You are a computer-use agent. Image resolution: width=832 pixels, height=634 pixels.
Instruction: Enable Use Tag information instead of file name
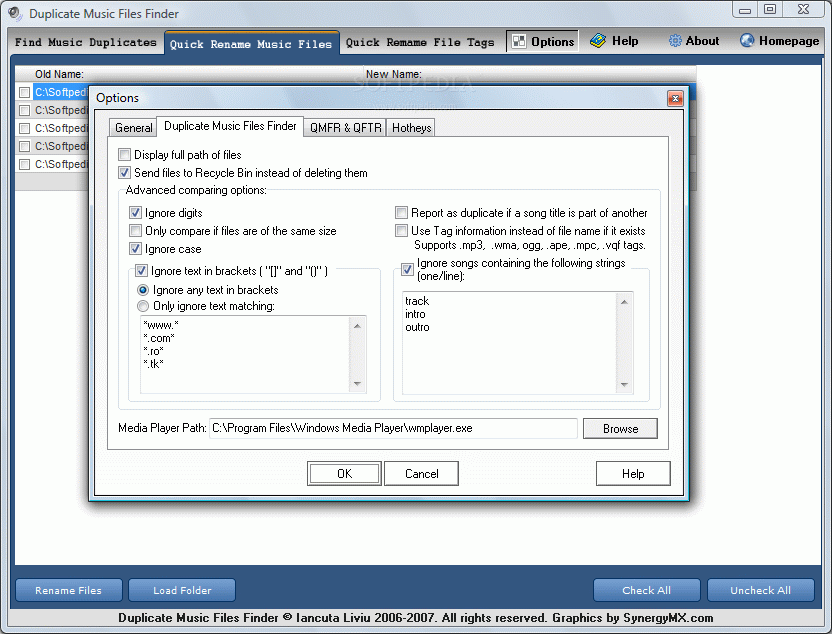click(402, 231)
